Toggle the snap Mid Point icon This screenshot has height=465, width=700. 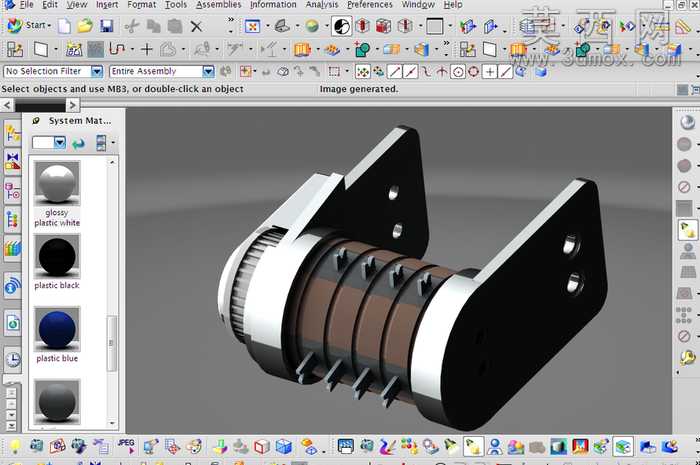point(410,71)
